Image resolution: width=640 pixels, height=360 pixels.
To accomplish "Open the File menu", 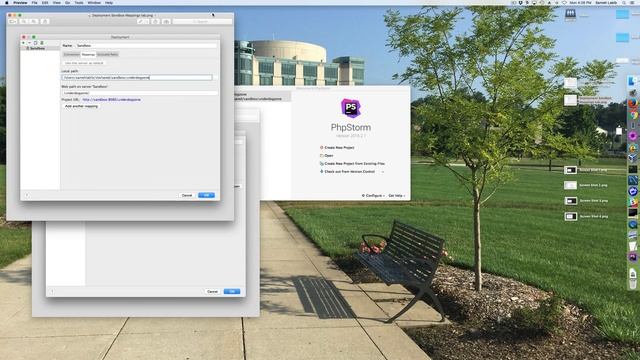I will click(x=34, y=2).
